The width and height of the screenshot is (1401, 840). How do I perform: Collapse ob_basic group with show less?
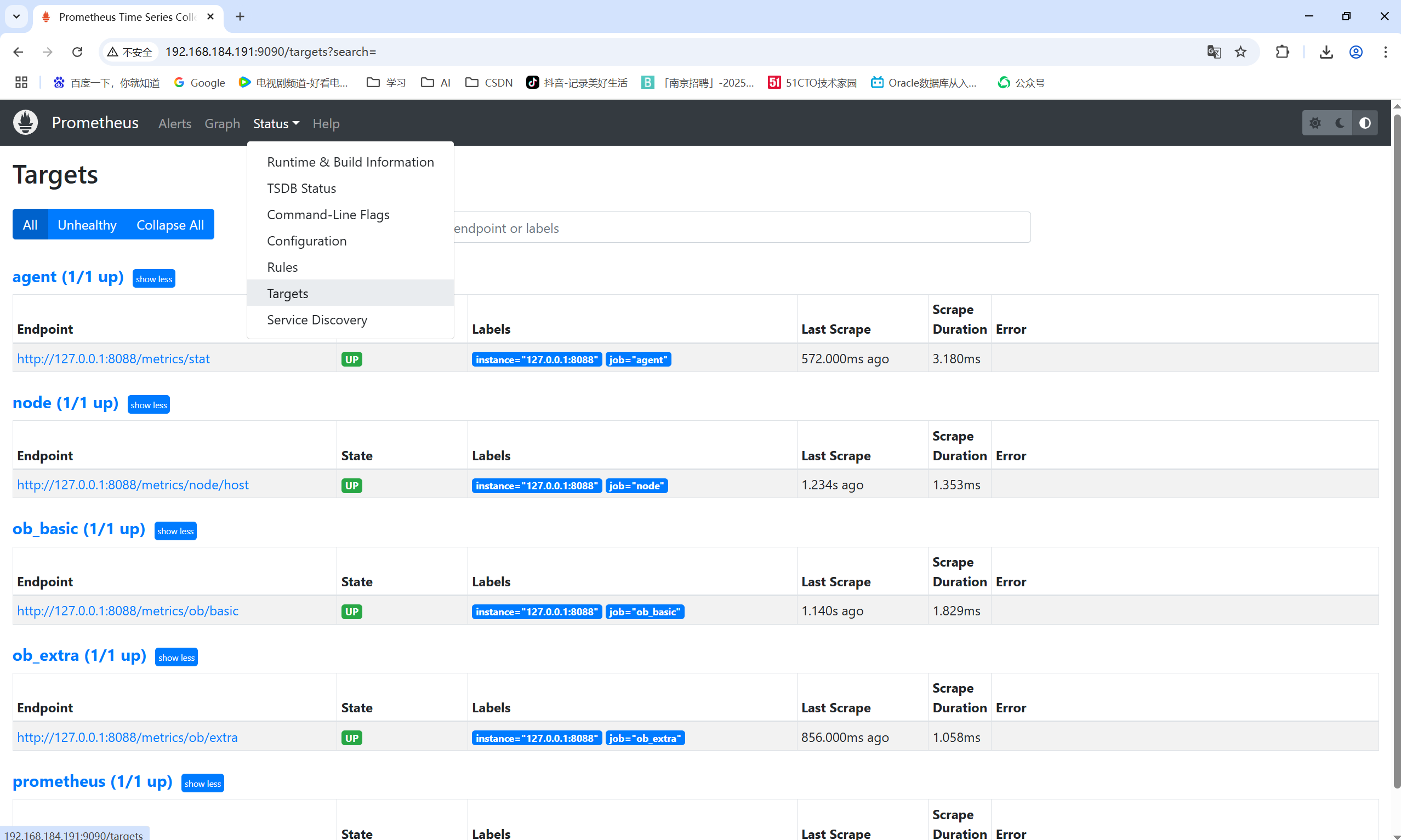175,531
